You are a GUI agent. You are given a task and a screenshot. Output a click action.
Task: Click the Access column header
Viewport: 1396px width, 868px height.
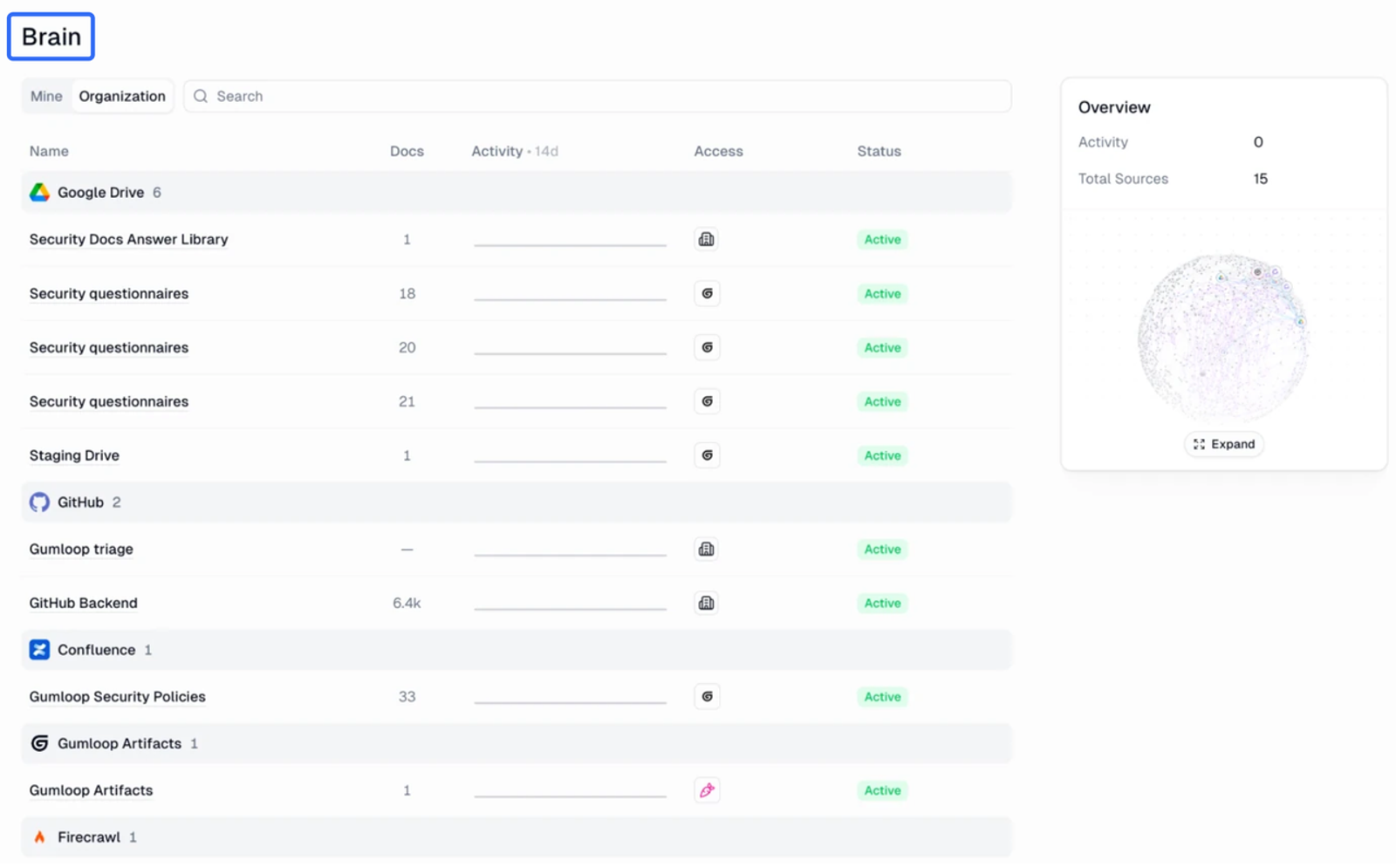coord(718,151)
